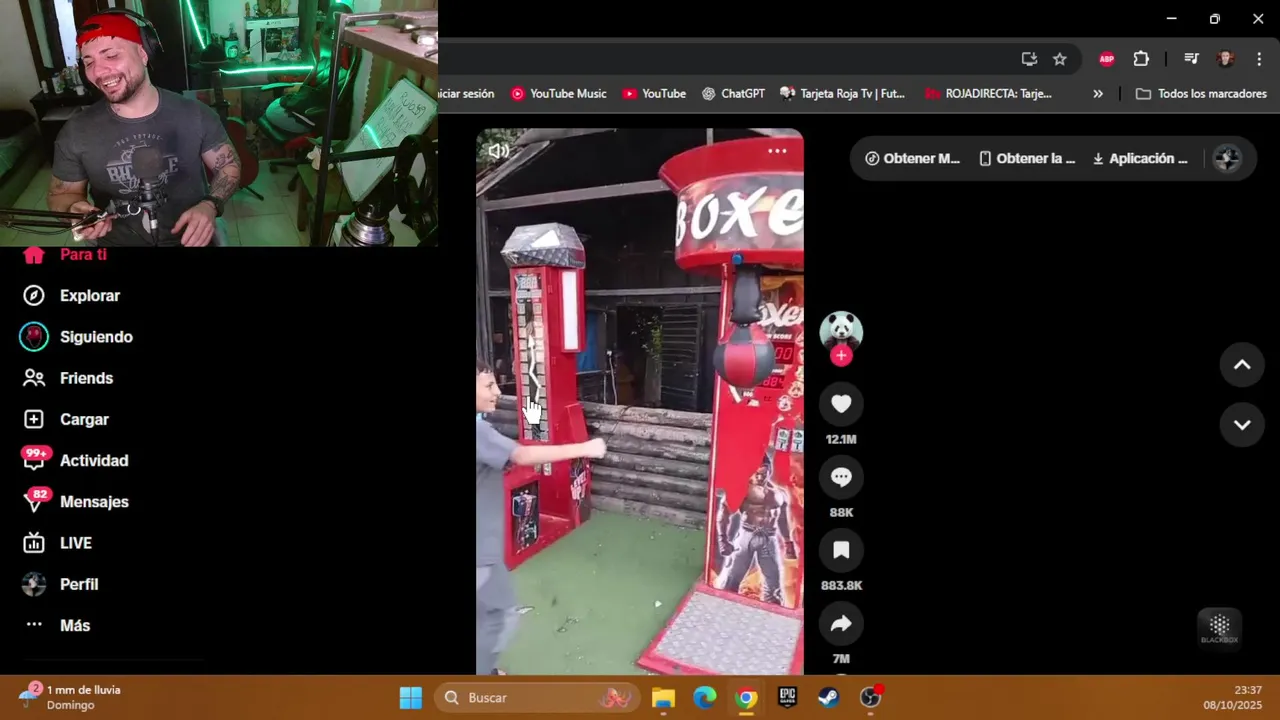Click Aplicación download button

[x=1140, y=158]
